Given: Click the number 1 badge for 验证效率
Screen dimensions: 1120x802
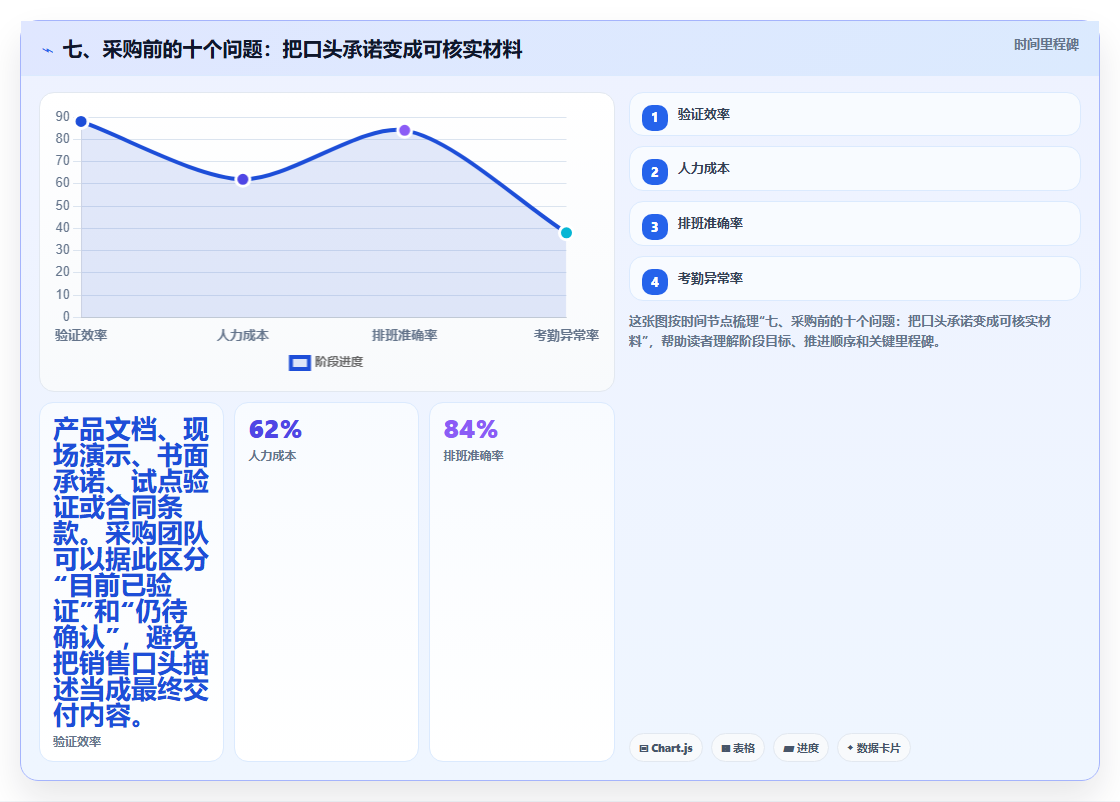Looking at the screenshot, I should [654, 117].
